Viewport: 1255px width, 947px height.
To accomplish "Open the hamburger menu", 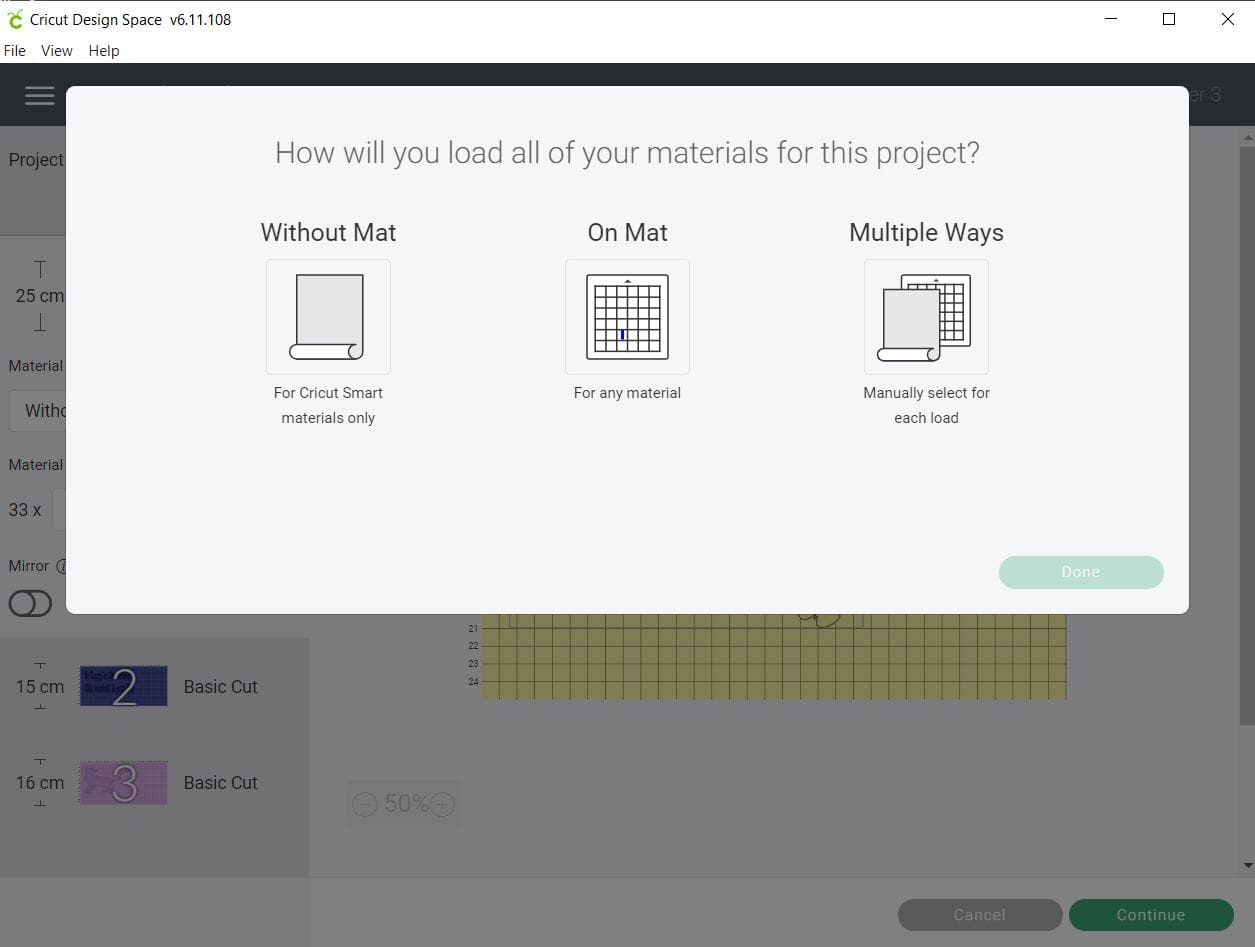I will tap(40, 95).
